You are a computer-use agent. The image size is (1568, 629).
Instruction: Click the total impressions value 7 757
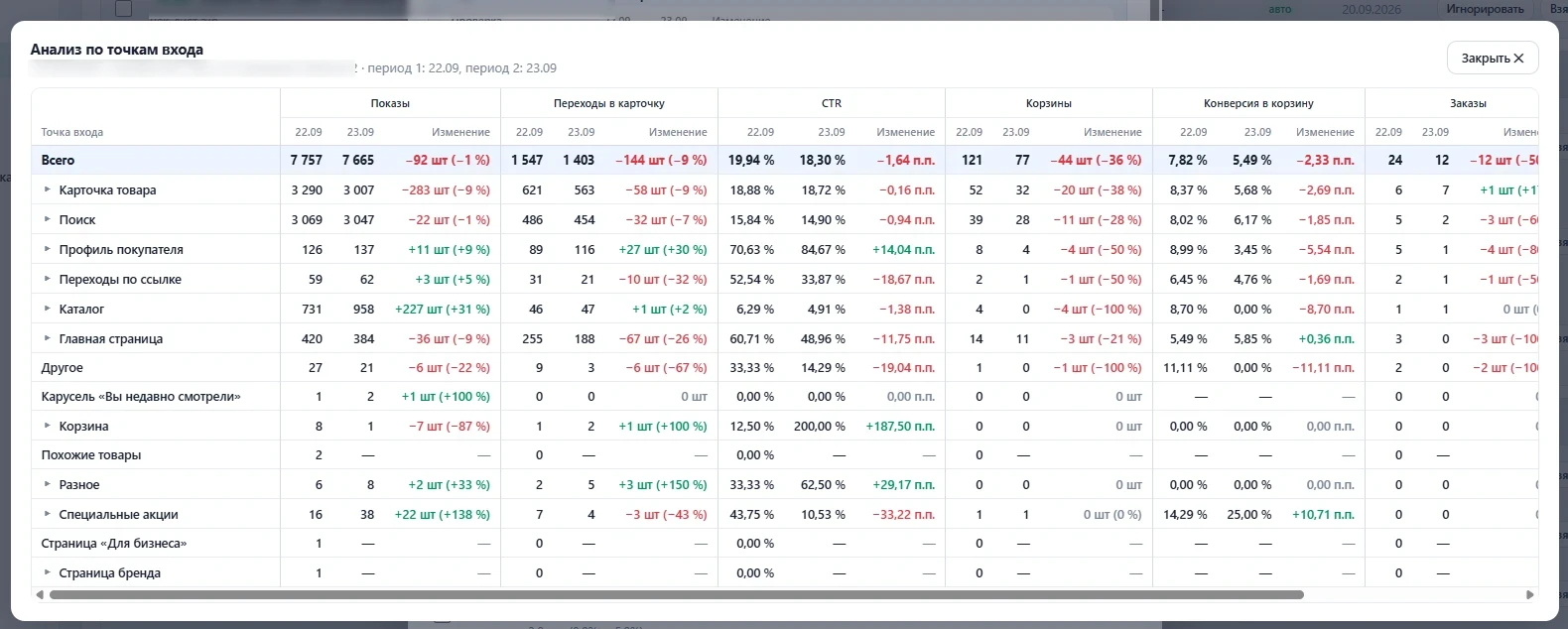coord(307,160)
